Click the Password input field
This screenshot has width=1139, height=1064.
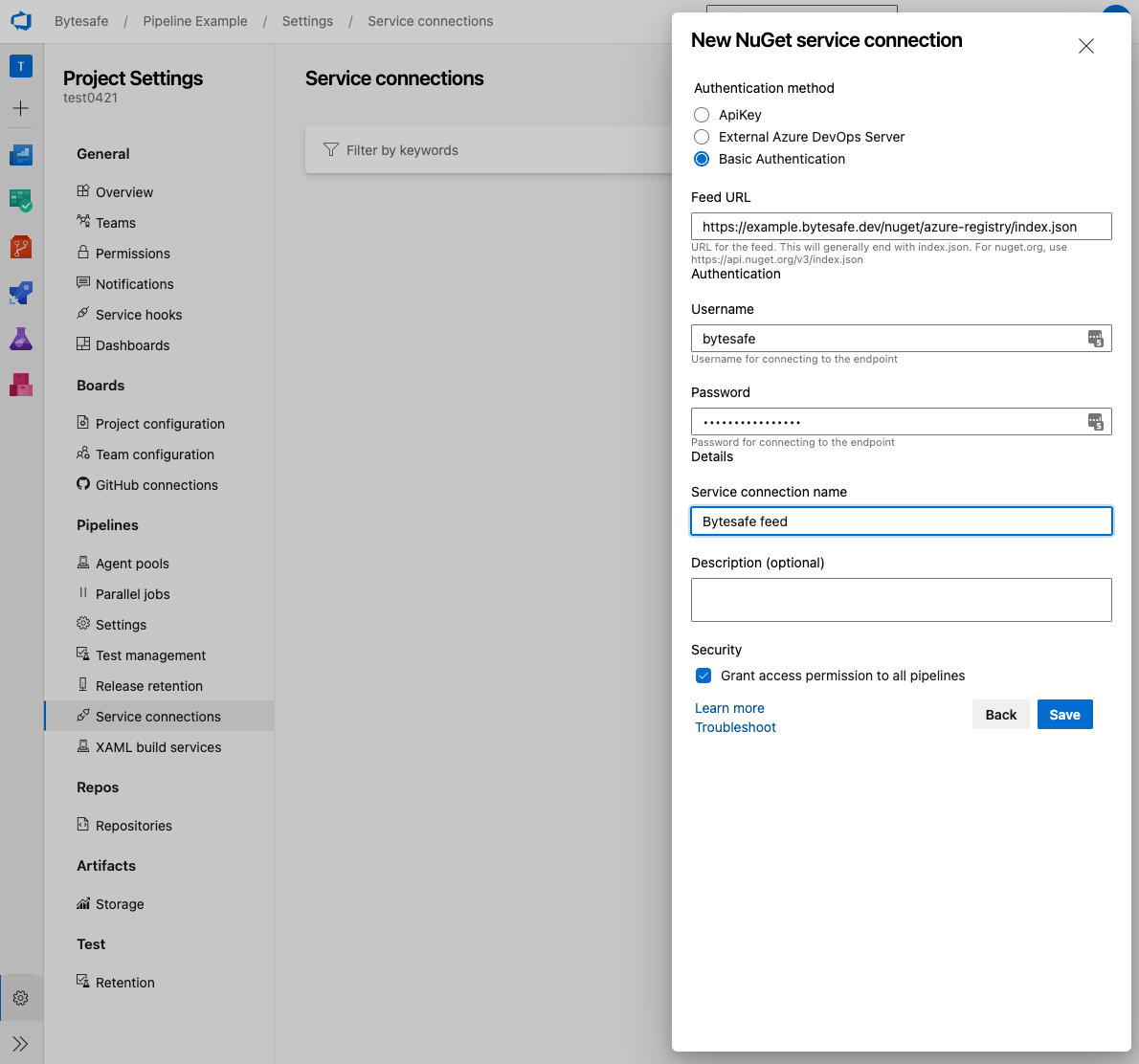[902, 421]
